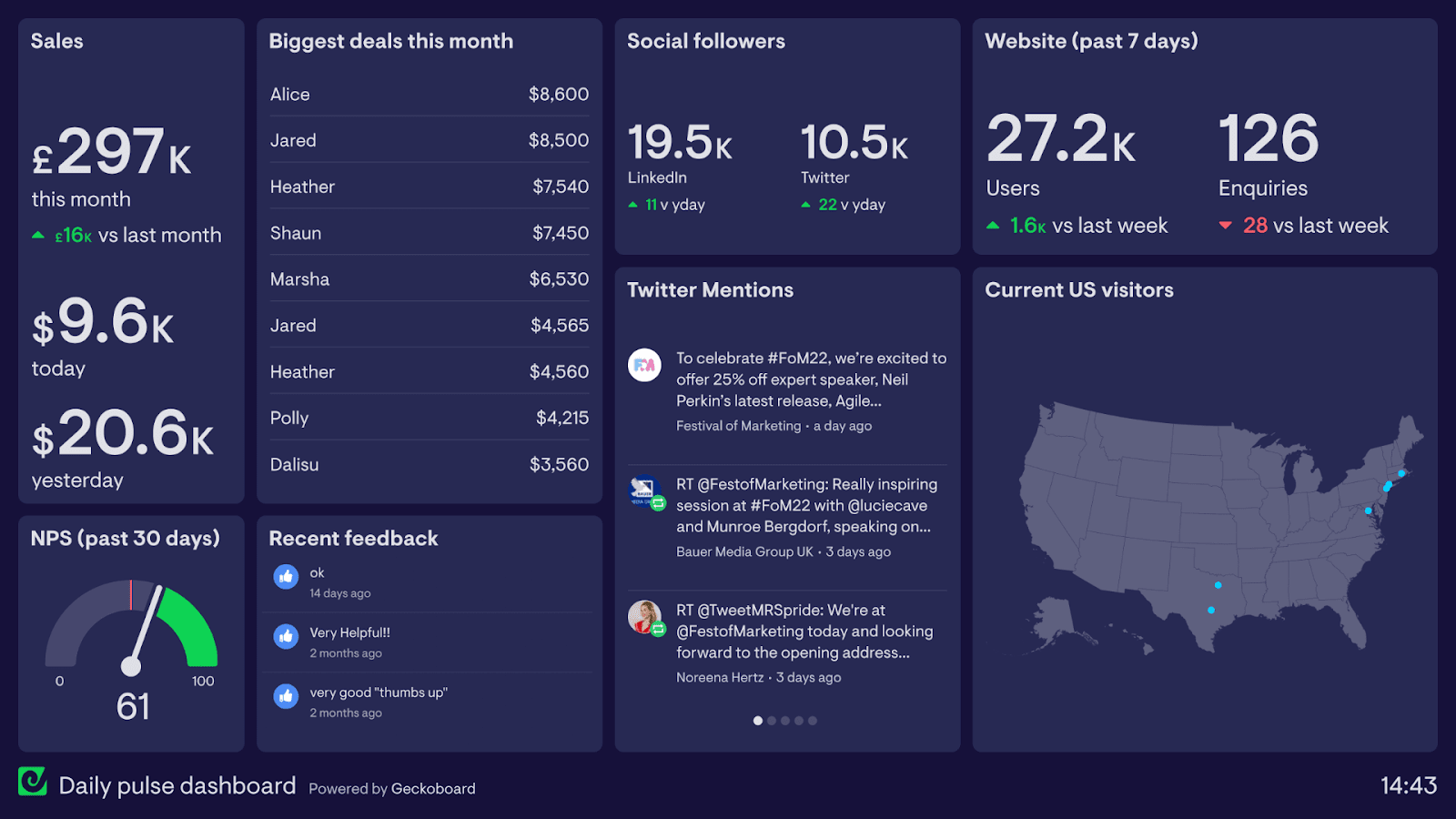
Task: Select Dalisu's $3,560 deal row
Action: click(429, 464)
